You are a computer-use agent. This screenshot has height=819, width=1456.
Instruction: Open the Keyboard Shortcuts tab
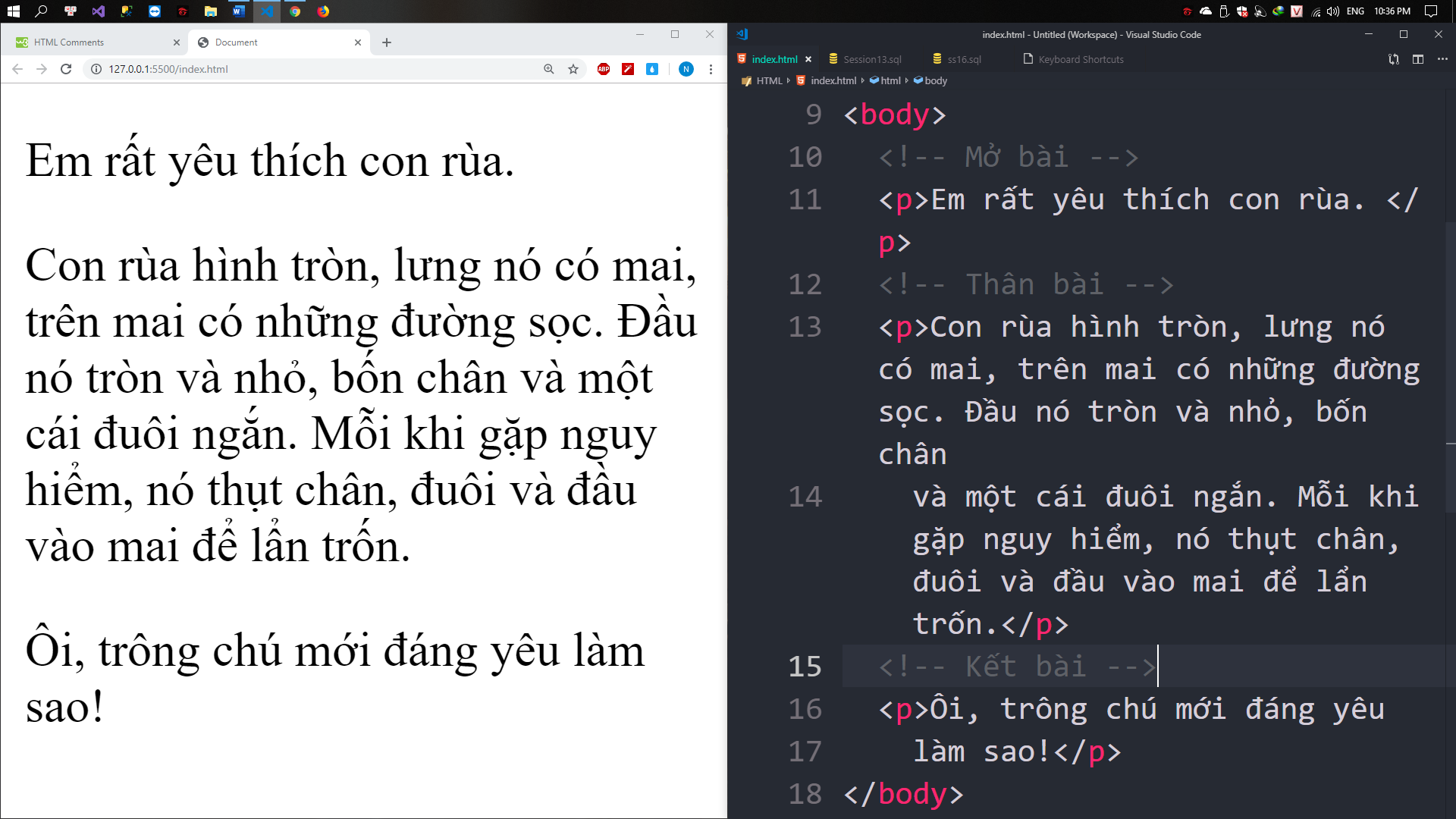(1081, 59)
